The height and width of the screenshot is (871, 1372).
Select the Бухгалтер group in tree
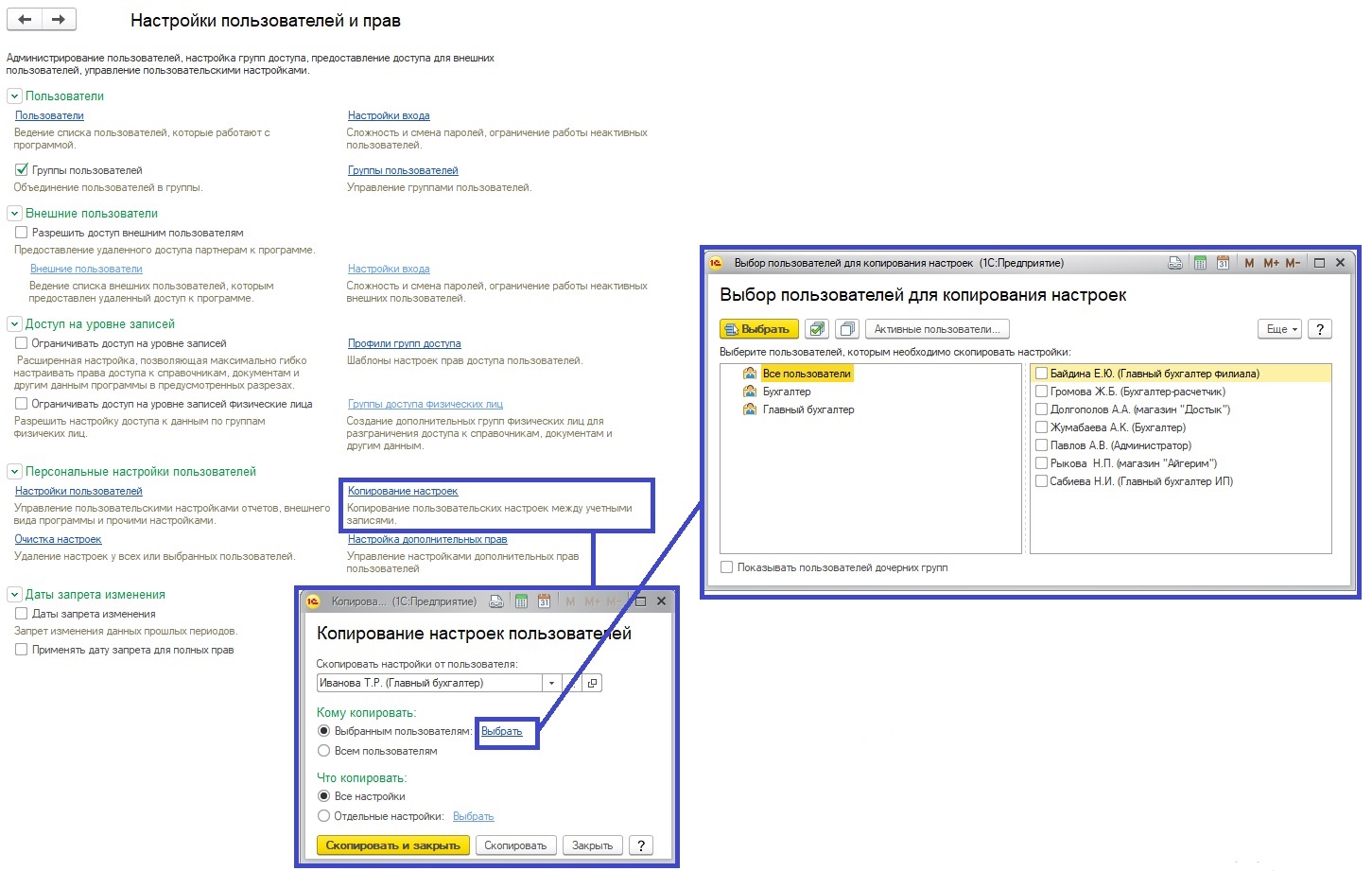(x=787, y=392)
